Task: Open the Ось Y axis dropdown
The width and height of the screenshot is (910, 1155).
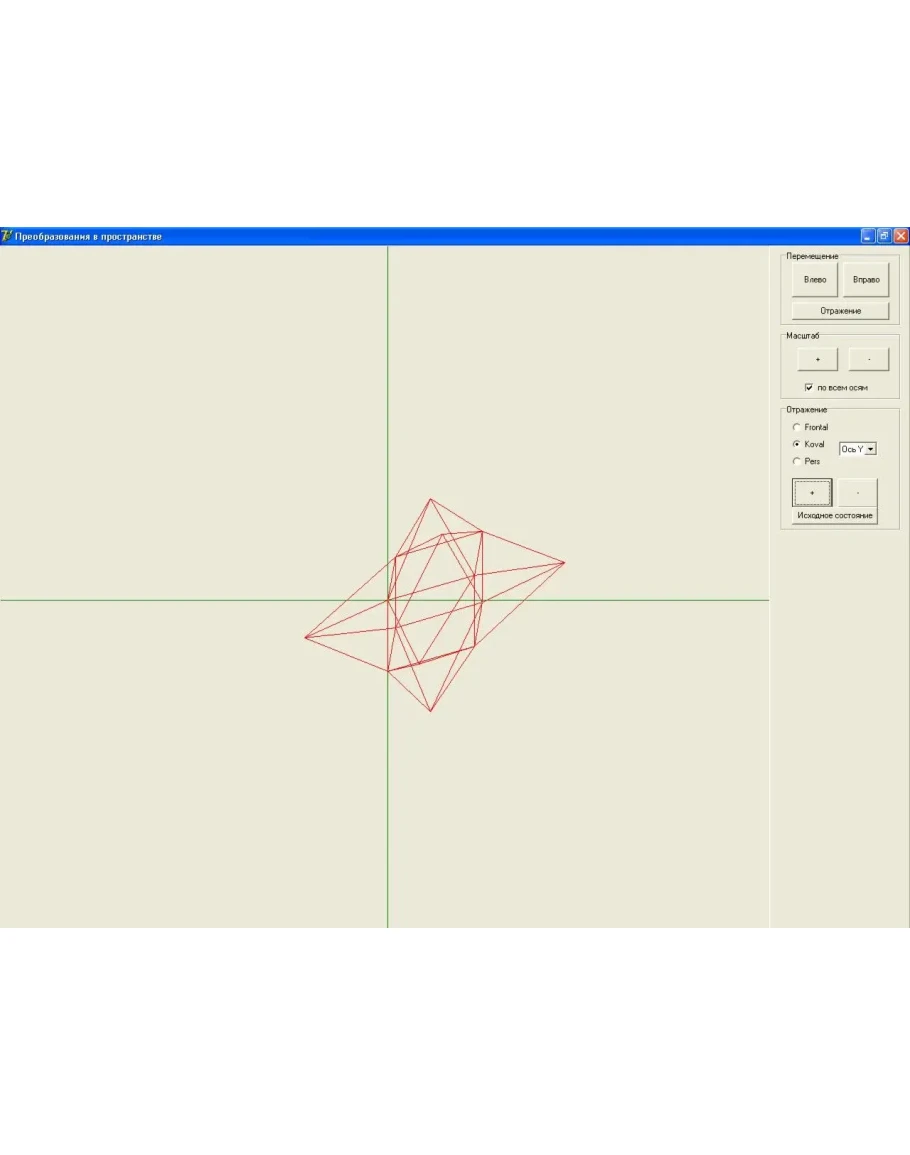Action: tap(870, 450)
